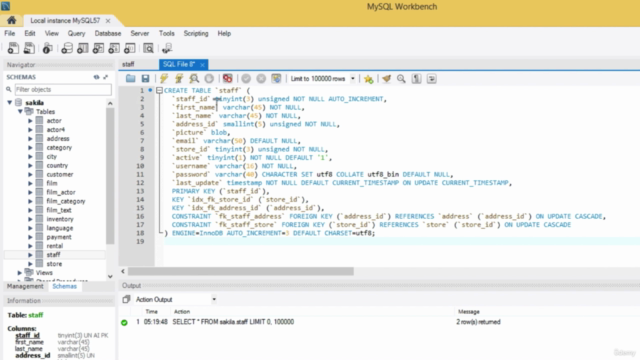Create a new table toolbar icon
Viewport: 640px width, 360px height.
click(83, 48)
